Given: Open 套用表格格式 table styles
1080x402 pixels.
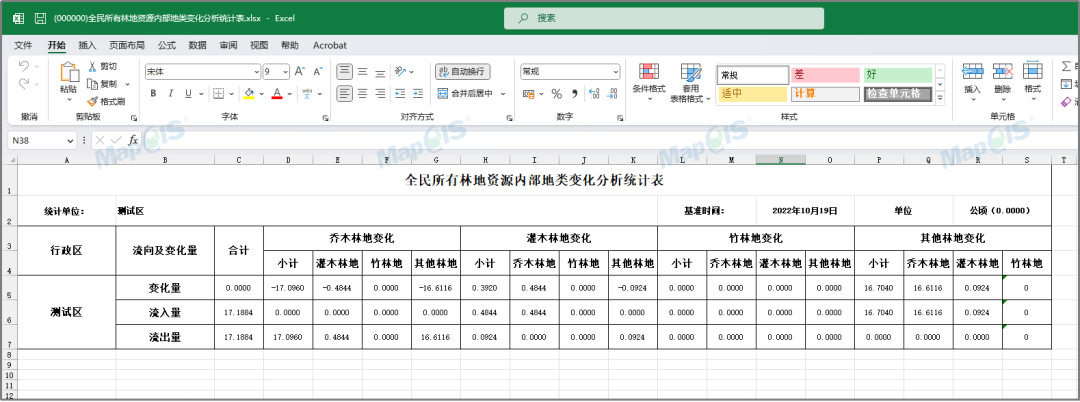Looking at the screenshot, I should 691,83.
